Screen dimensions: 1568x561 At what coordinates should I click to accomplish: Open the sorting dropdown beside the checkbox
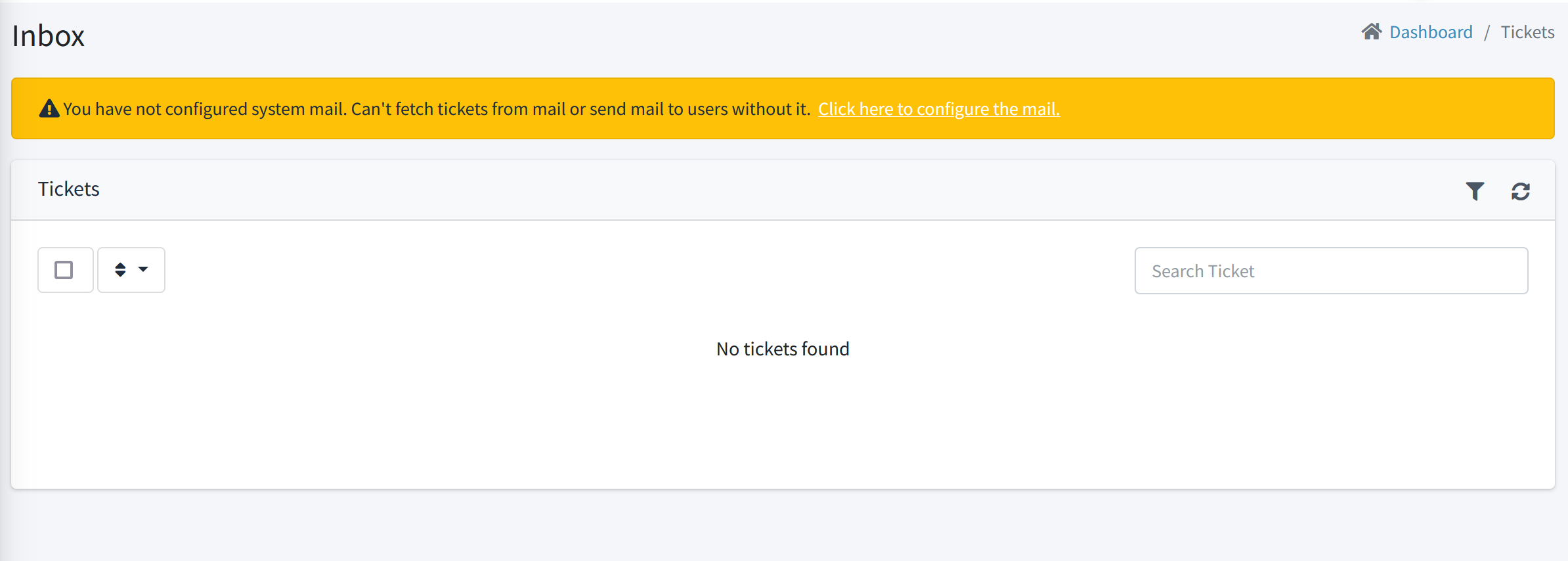(131, 269)
